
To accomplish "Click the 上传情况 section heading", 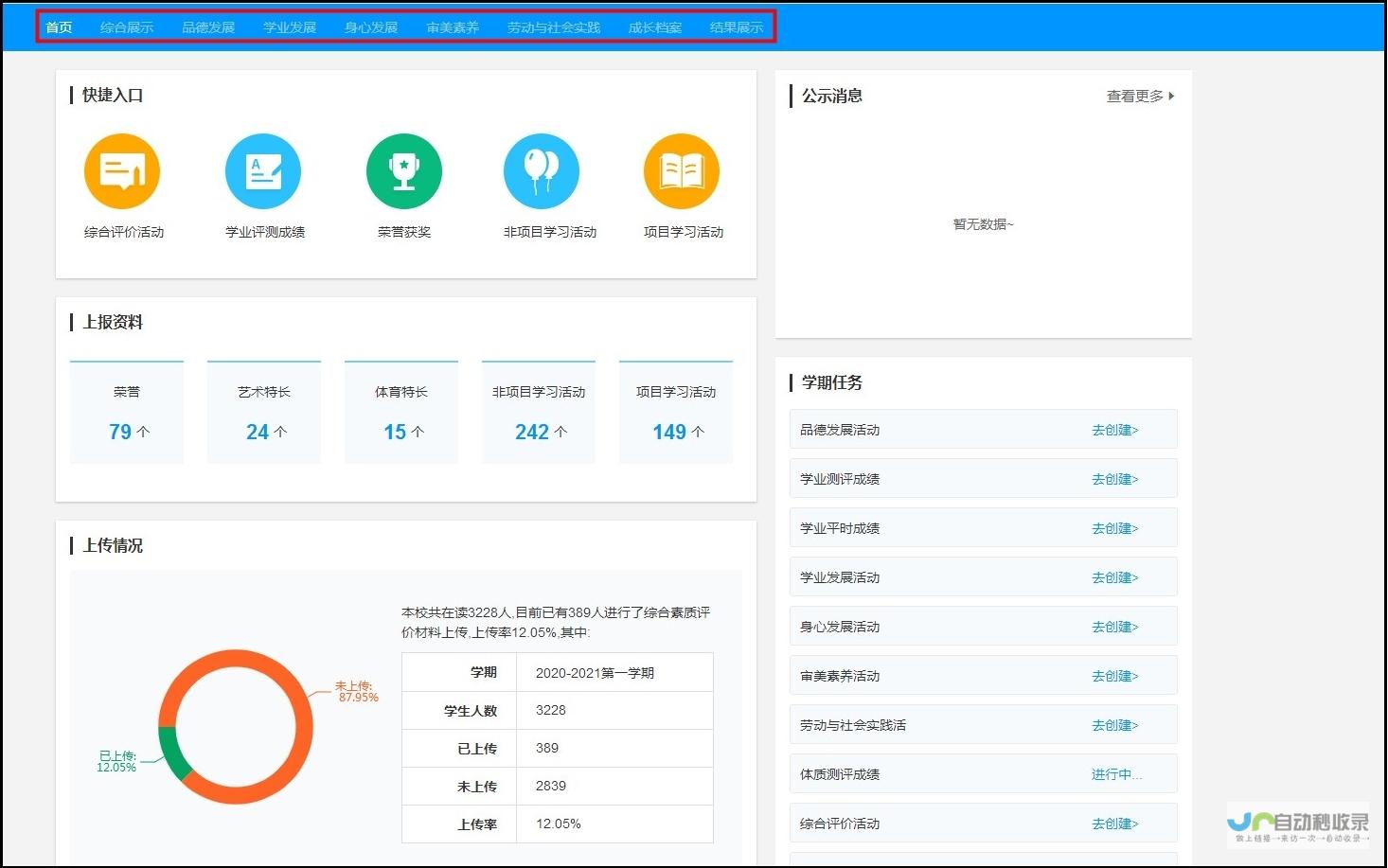I will (x=113, y=545).
